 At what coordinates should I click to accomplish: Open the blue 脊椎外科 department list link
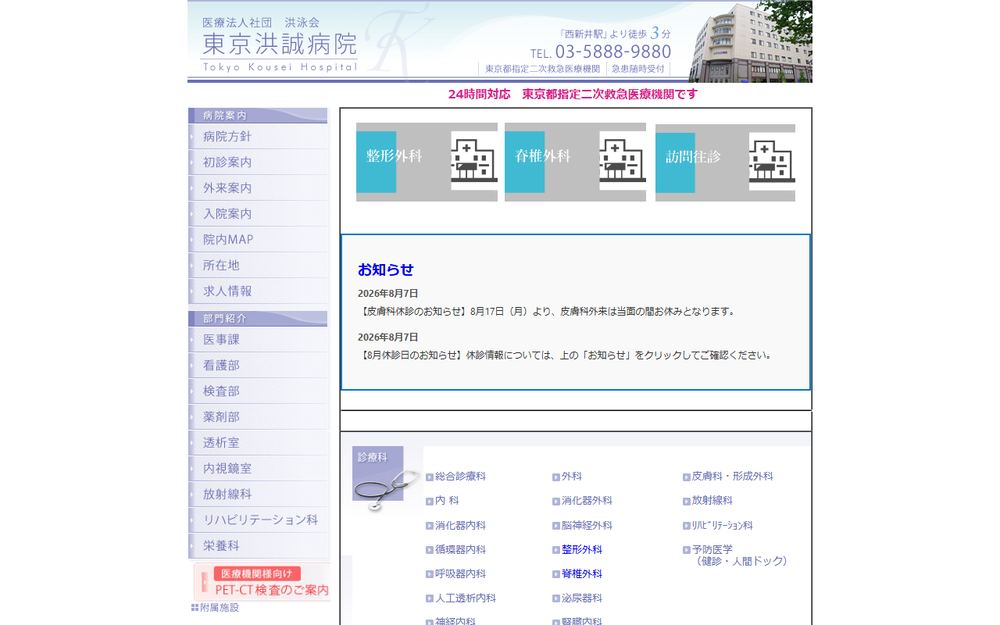click(x=582, y=574)
